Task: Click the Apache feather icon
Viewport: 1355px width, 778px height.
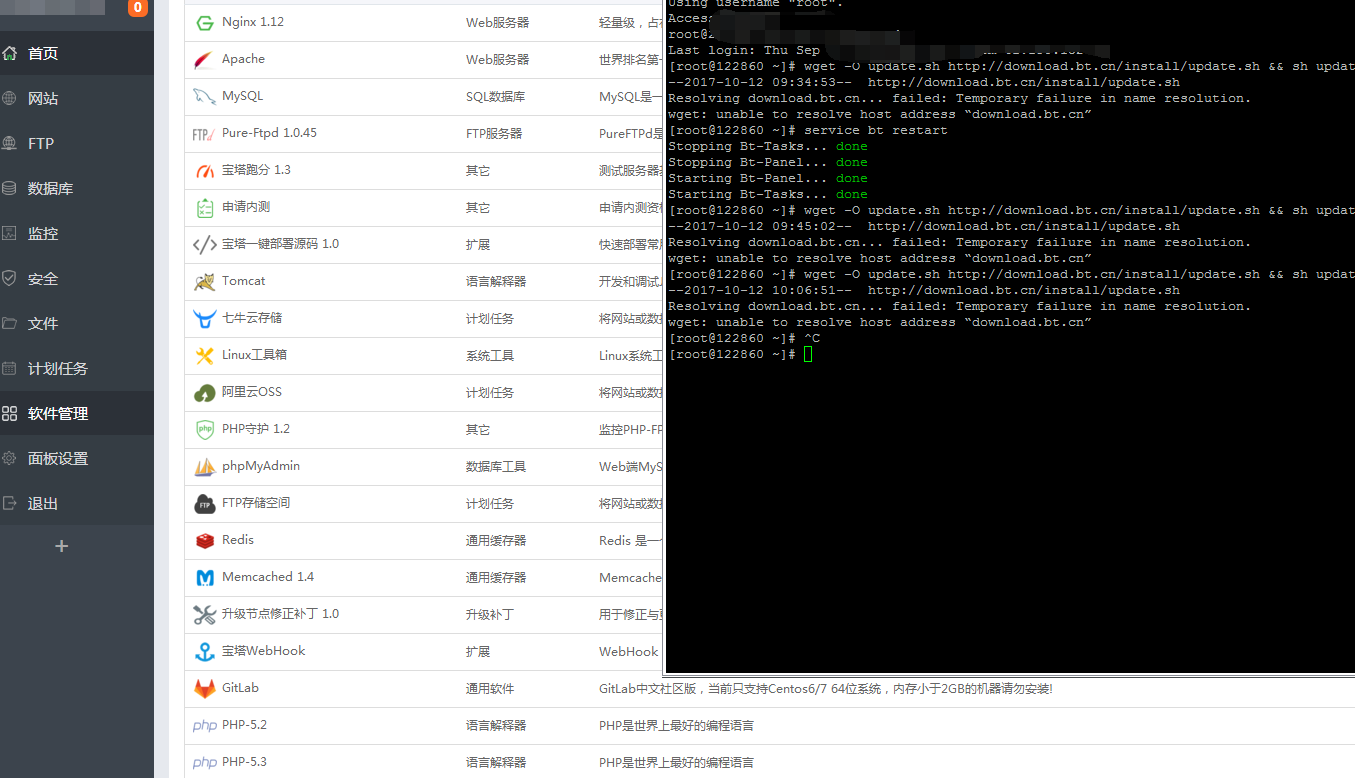Action: [204, 60]
